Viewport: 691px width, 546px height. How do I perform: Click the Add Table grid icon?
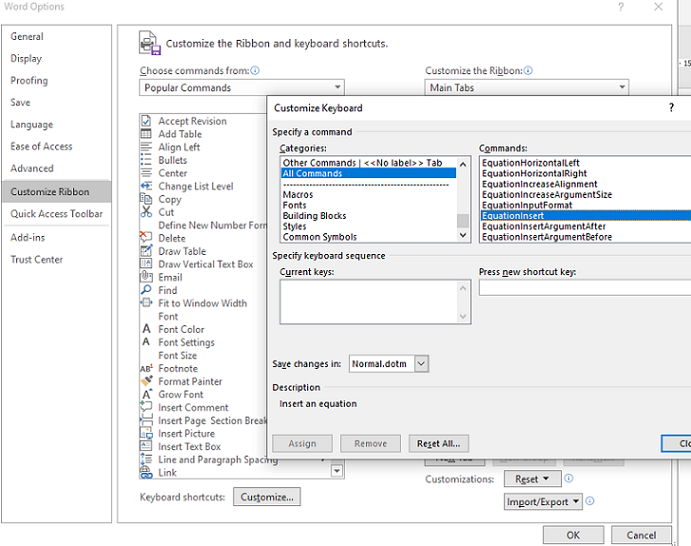(x=146, y=134)
